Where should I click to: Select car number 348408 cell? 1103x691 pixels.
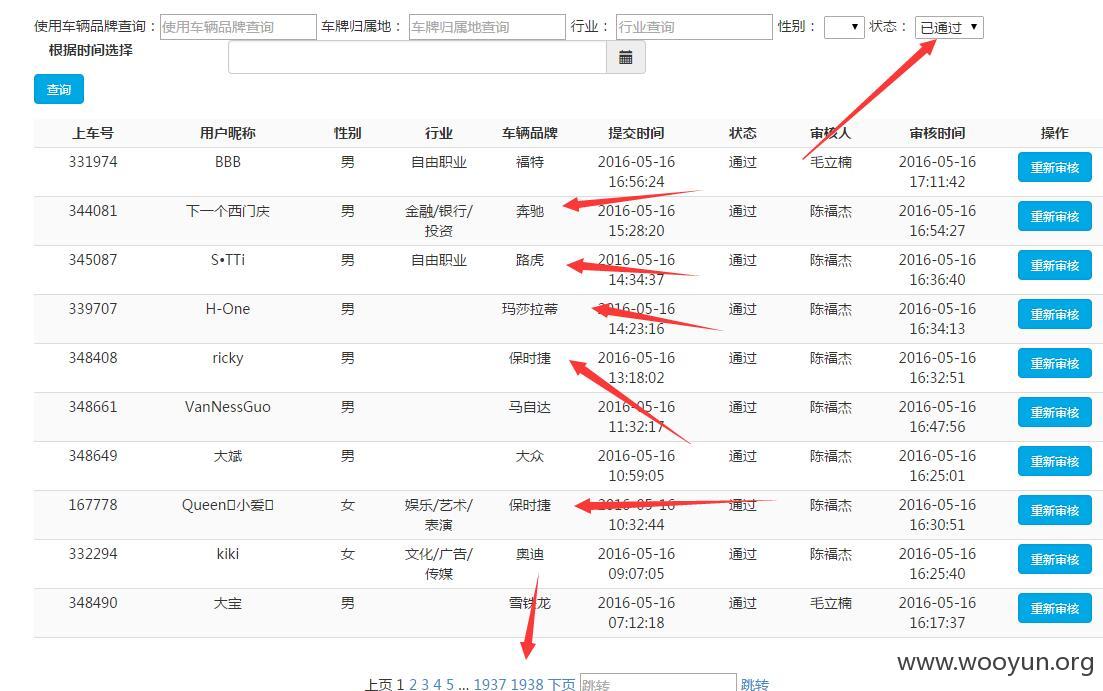93,358
